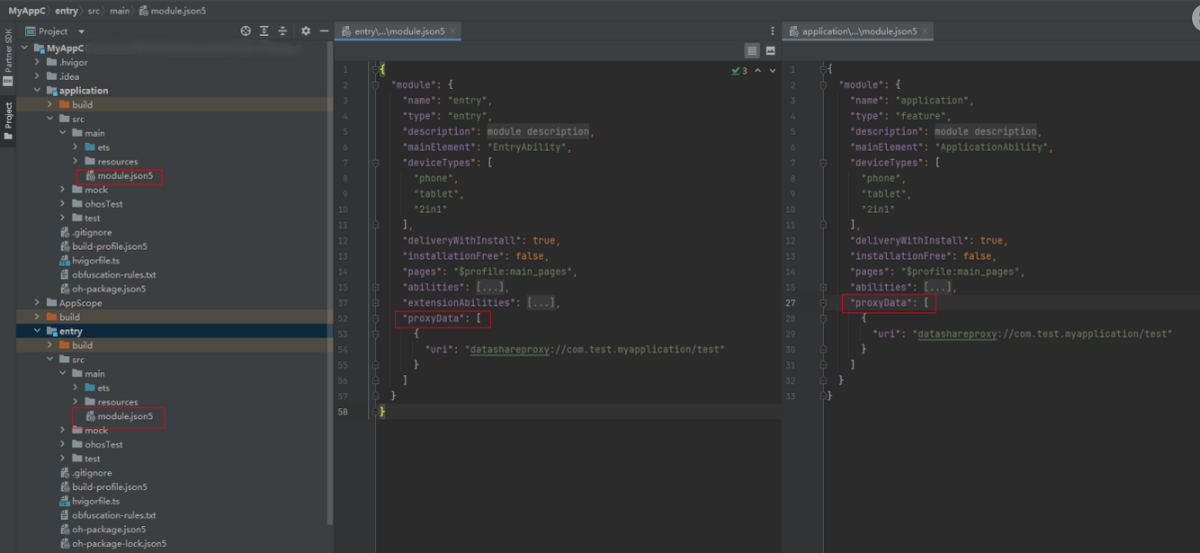
Task: Open the Project view dropdown
Action: pyautogui.click(x=81, y=31)
